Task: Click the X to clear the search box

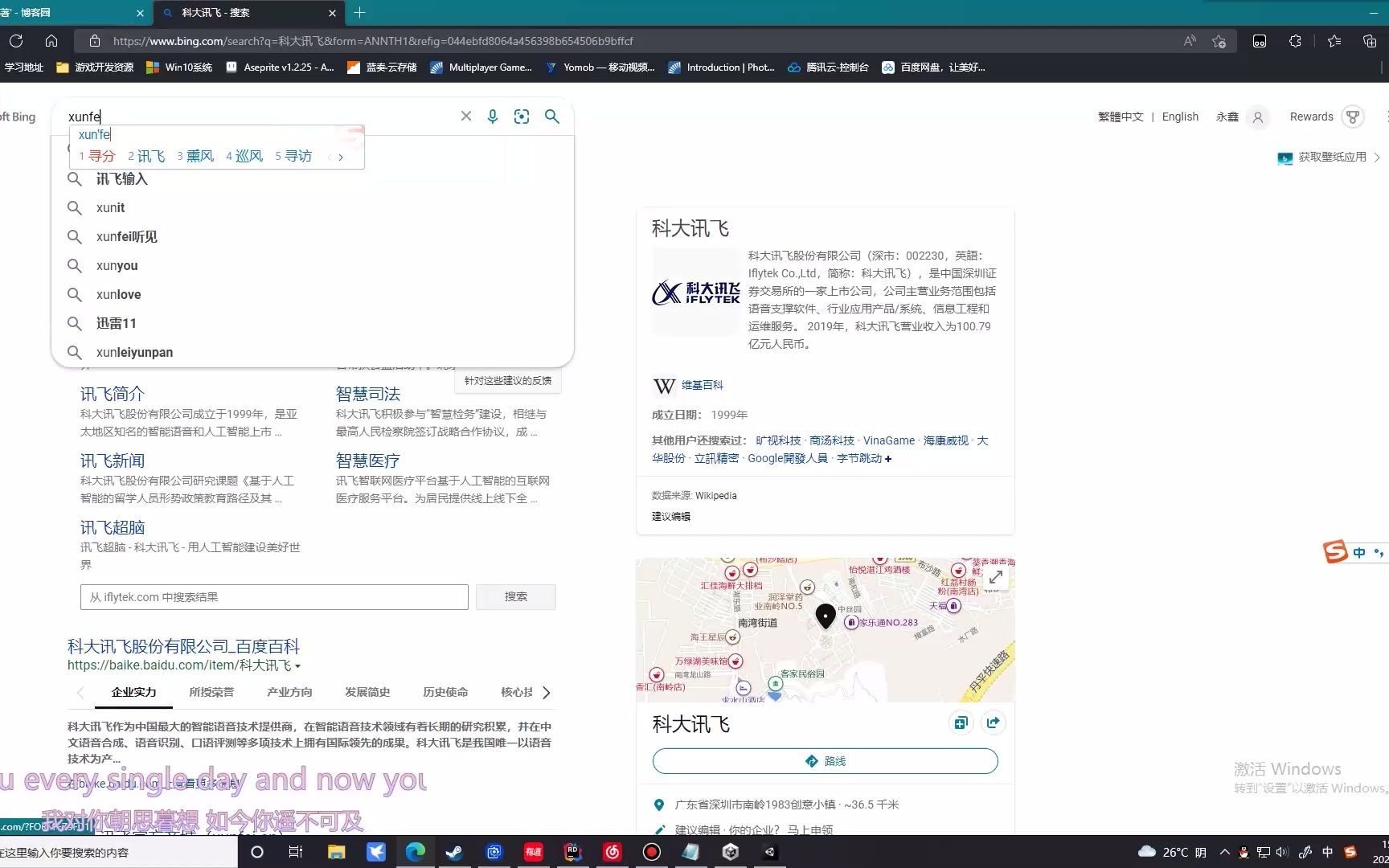Action: coord(466,116)
